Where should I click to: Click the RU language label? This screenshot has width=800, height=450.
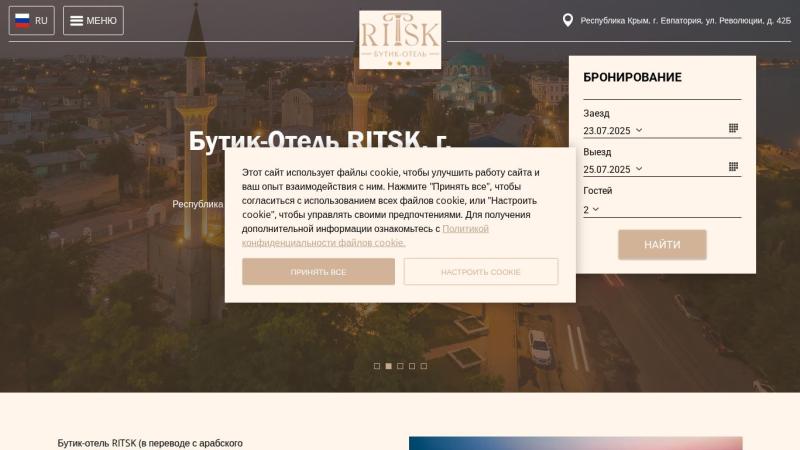(x=41, y=21)
